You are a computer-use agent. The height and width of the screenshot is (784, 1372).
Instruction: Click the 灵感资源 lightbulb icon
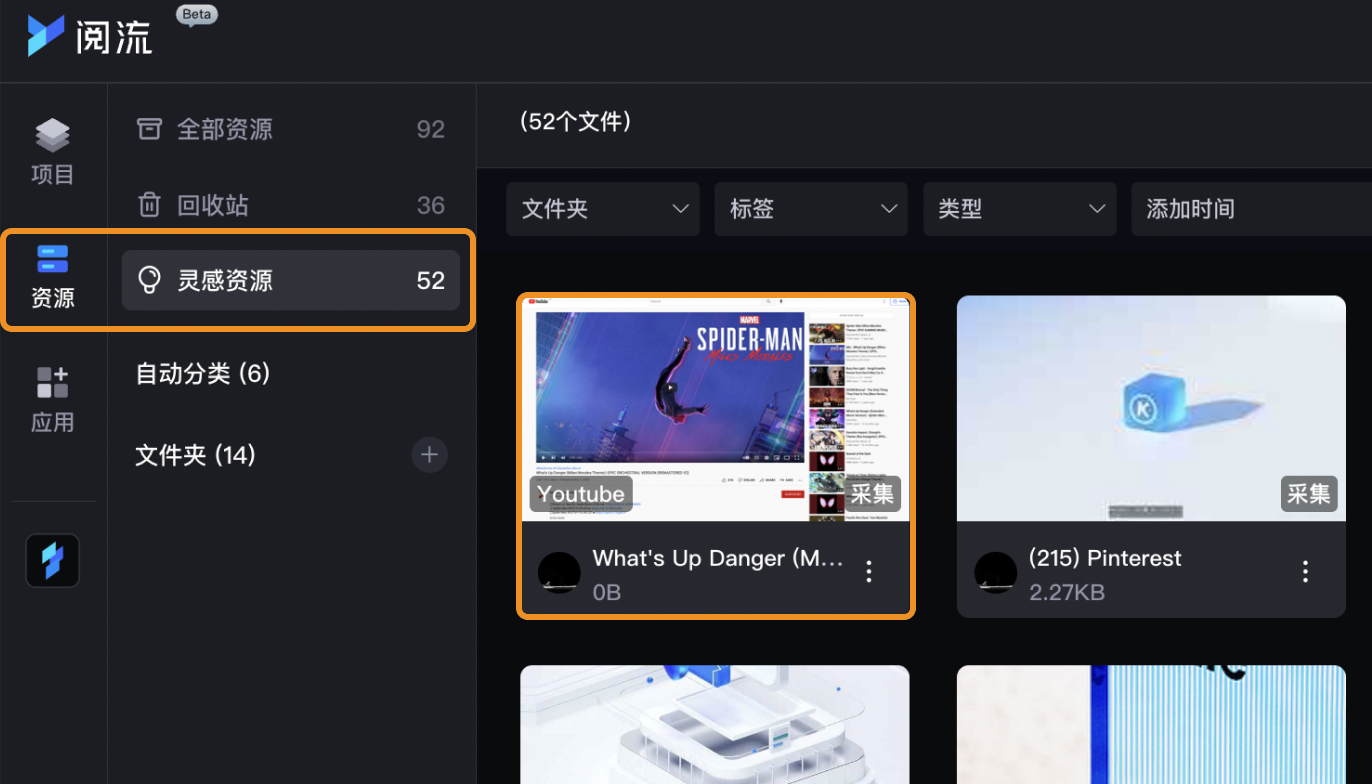coord(149,280)
